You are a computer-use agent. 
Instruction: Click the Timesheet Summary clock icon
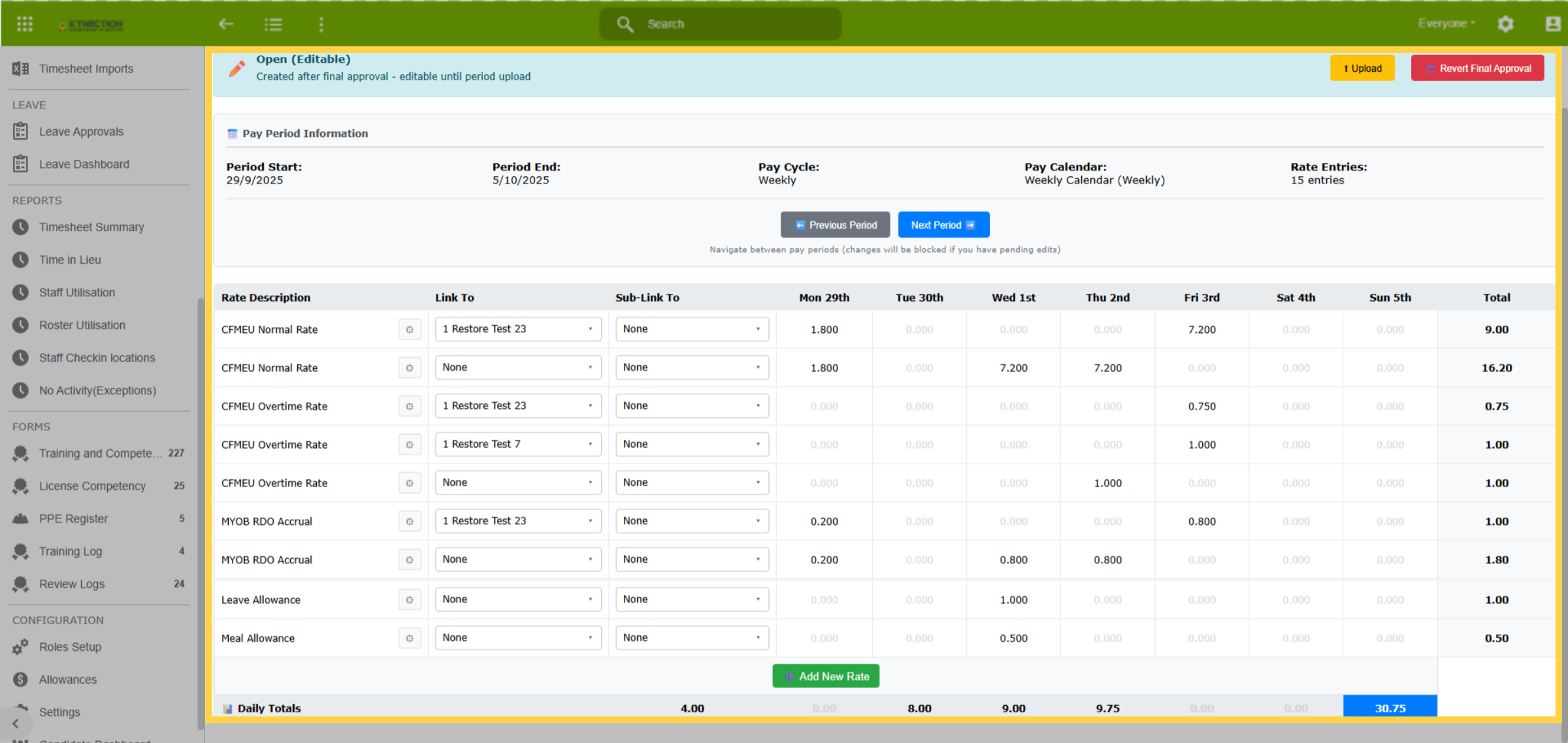(20, 227)
